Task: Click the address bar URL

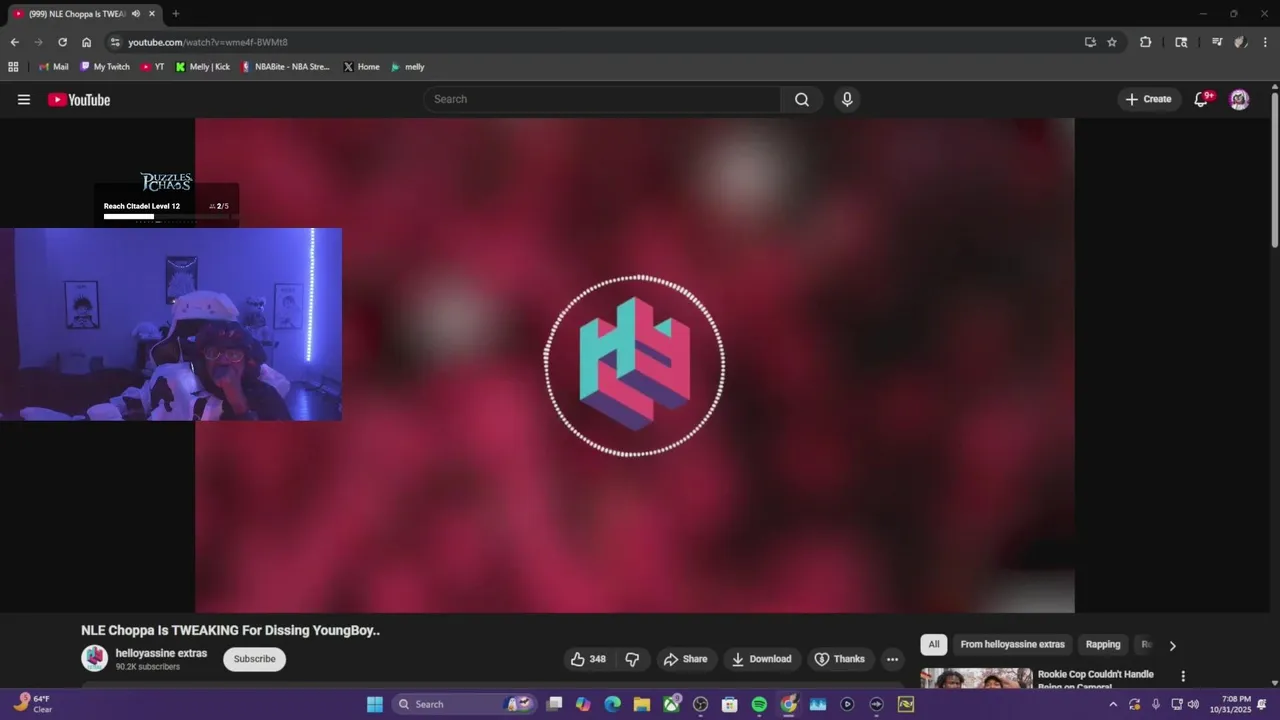Action: [208, 42]
